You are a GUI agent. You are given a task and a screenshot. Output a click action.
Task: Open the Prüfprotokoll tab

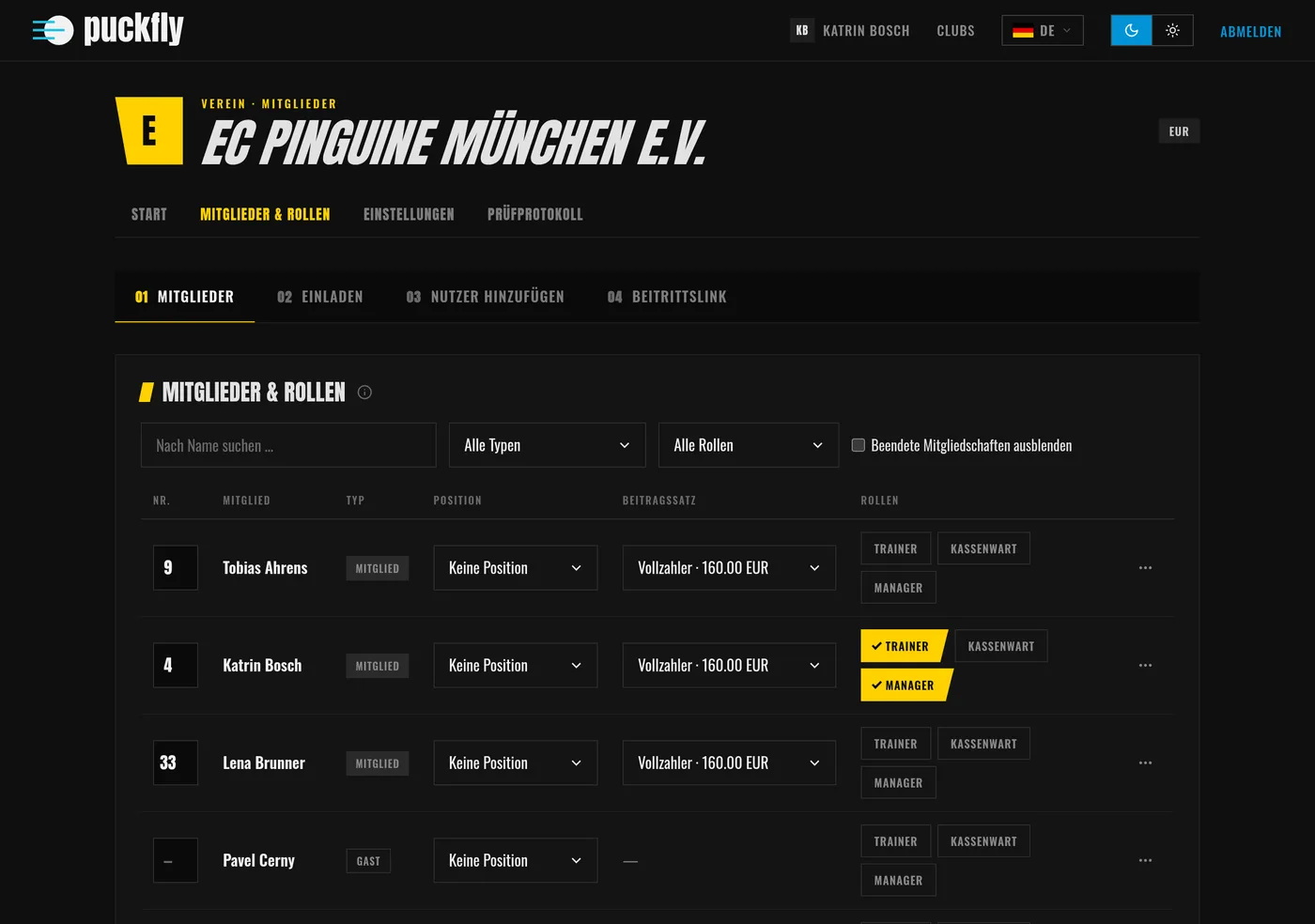[x=535, y=214]
